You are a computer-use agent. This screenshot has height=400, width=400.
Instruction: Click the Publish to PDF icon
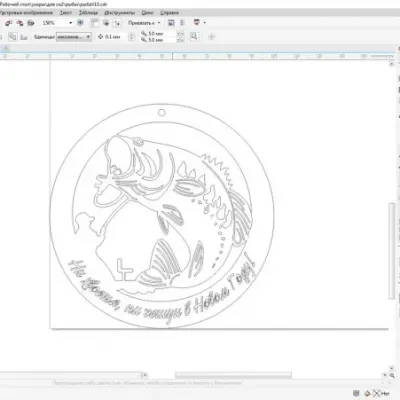pyautogui.click(x=31, y=23)
